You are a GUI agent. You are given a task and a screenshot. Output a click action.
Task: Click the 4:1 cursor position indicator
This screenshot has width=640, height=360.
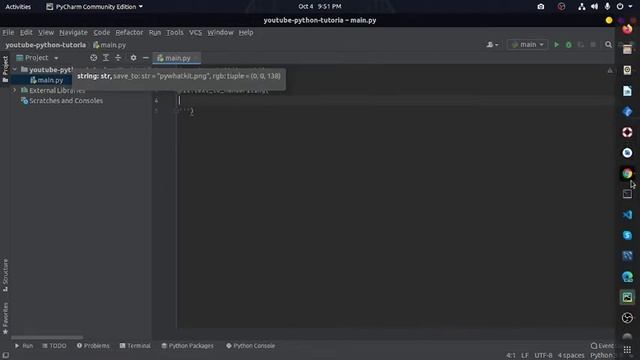(511, 356)
